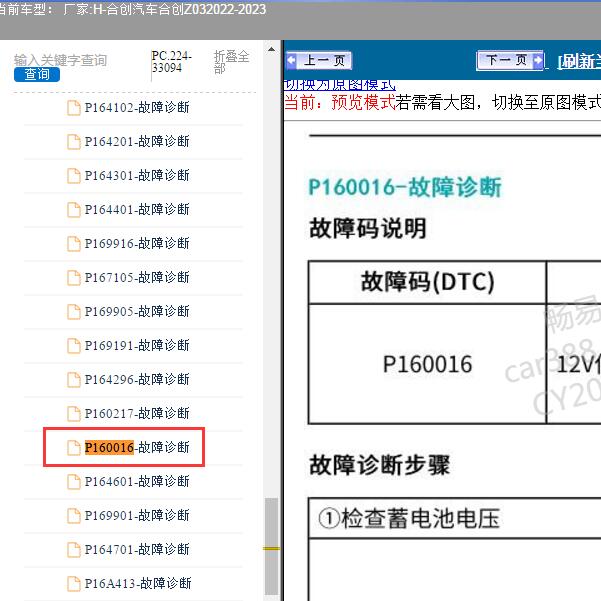Click the PC.224-33094 label

pyautogui.click(x=171, y=62)
